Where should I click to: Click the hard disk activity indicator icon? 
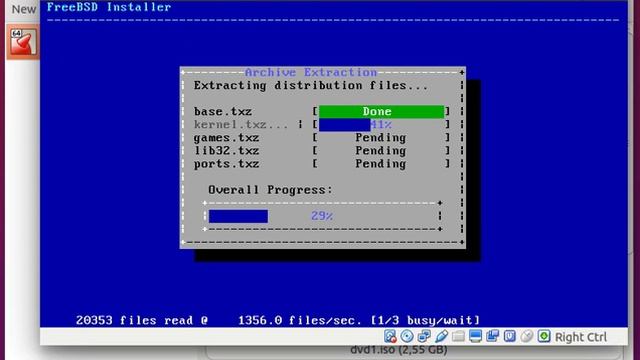tap(390, 336)
